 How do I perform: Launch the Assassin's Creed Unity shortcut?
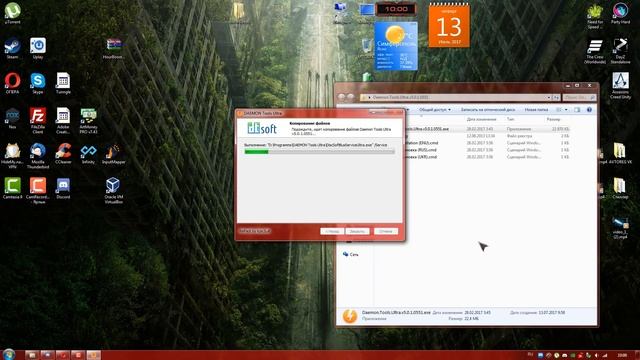point(620,86)
